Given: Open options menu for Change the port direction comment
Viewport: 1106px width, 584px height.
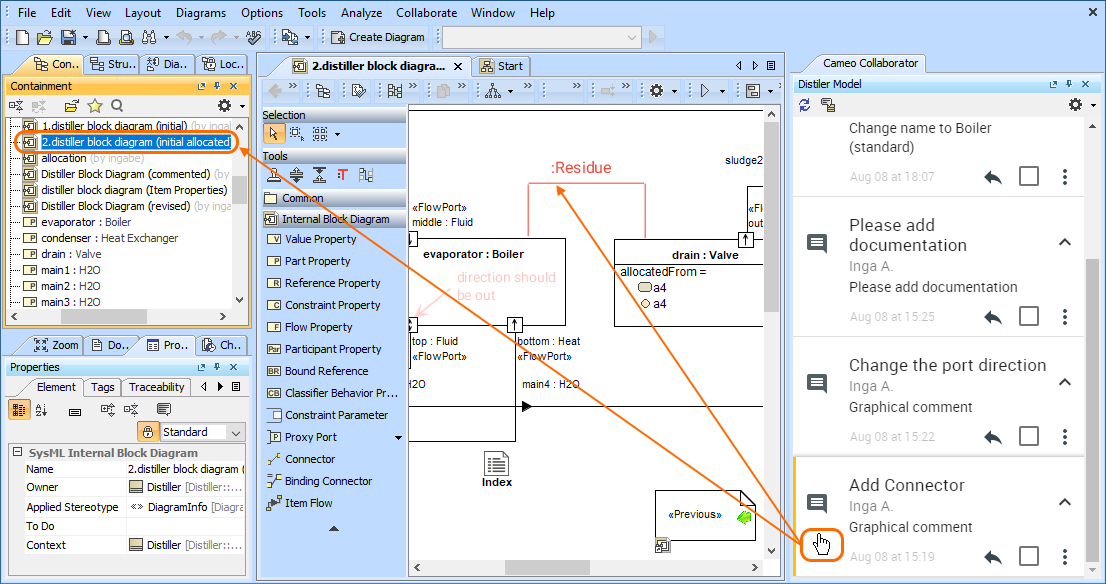Looking at the screenshot, I should (x=1065, y=437).
